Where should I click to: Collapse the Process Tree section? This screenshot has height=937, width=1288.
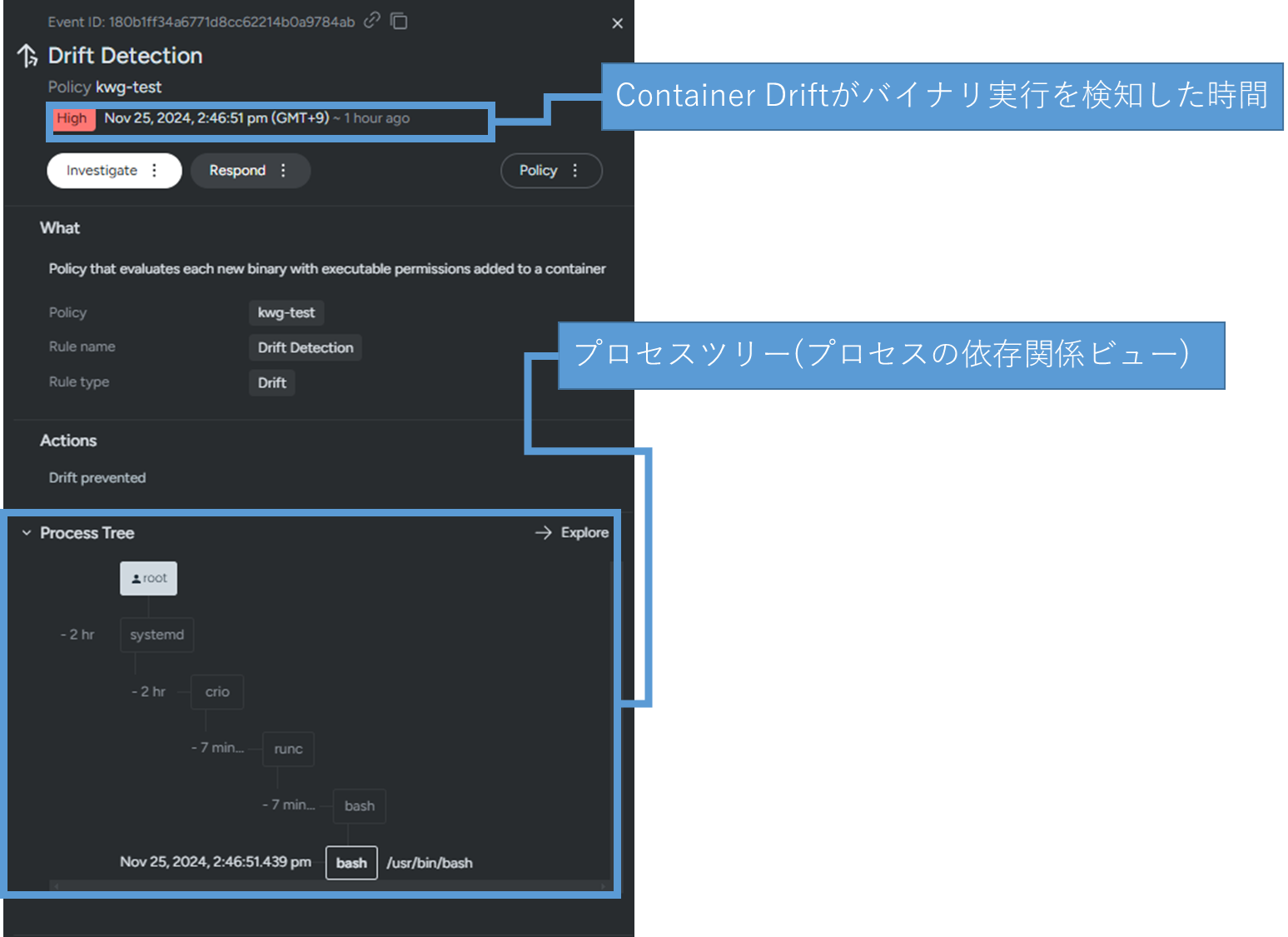coord(27,533)
